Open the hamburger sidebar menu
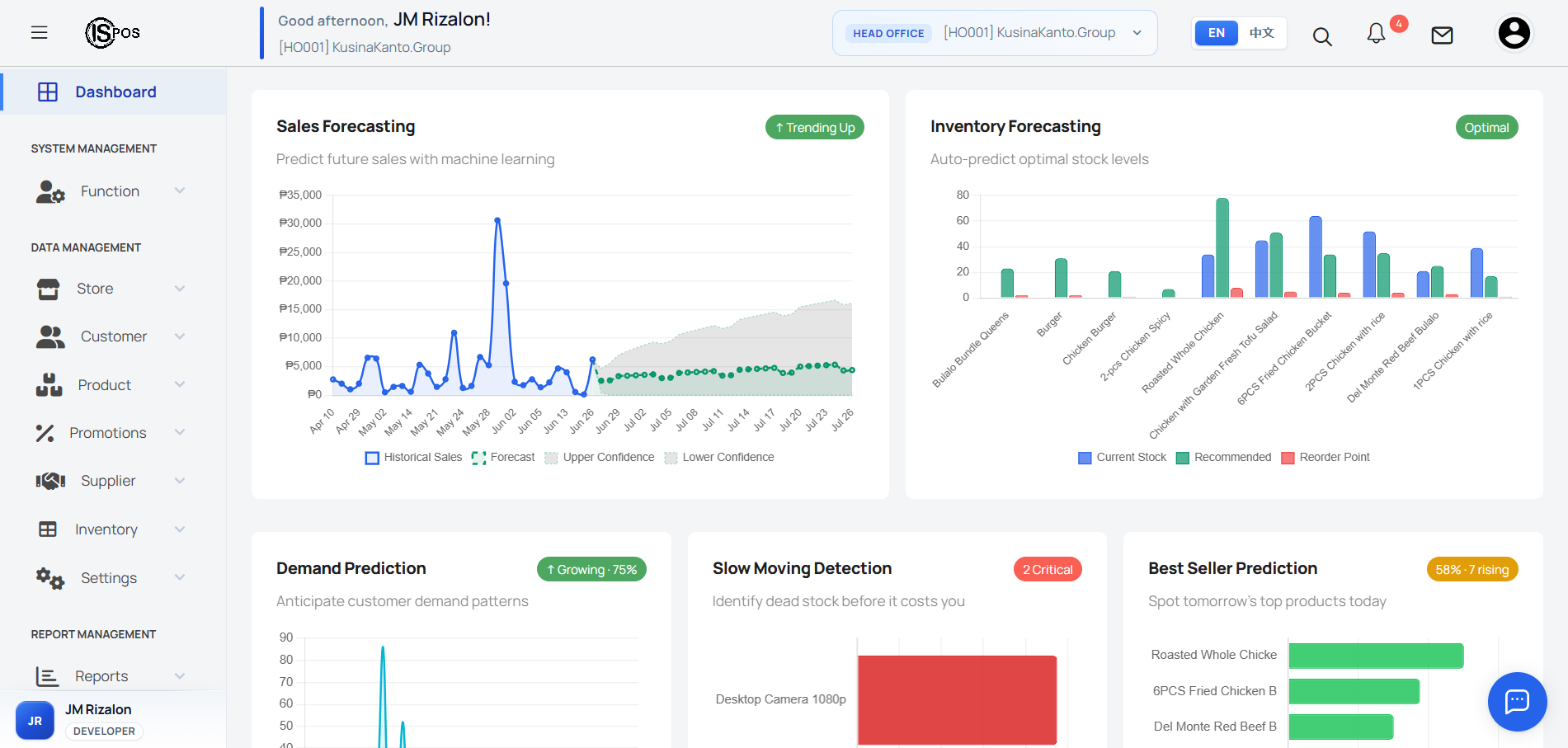 (39, 33)
